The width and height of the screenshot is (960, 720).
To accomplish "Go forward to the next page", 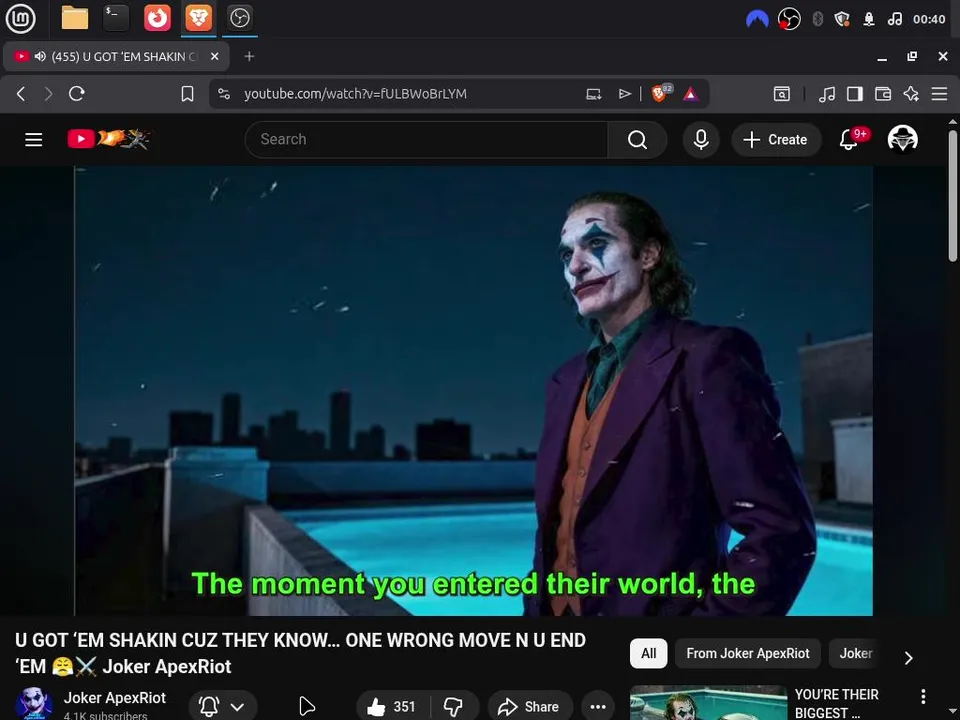I will pyautogui.click(x=48, y=94).
